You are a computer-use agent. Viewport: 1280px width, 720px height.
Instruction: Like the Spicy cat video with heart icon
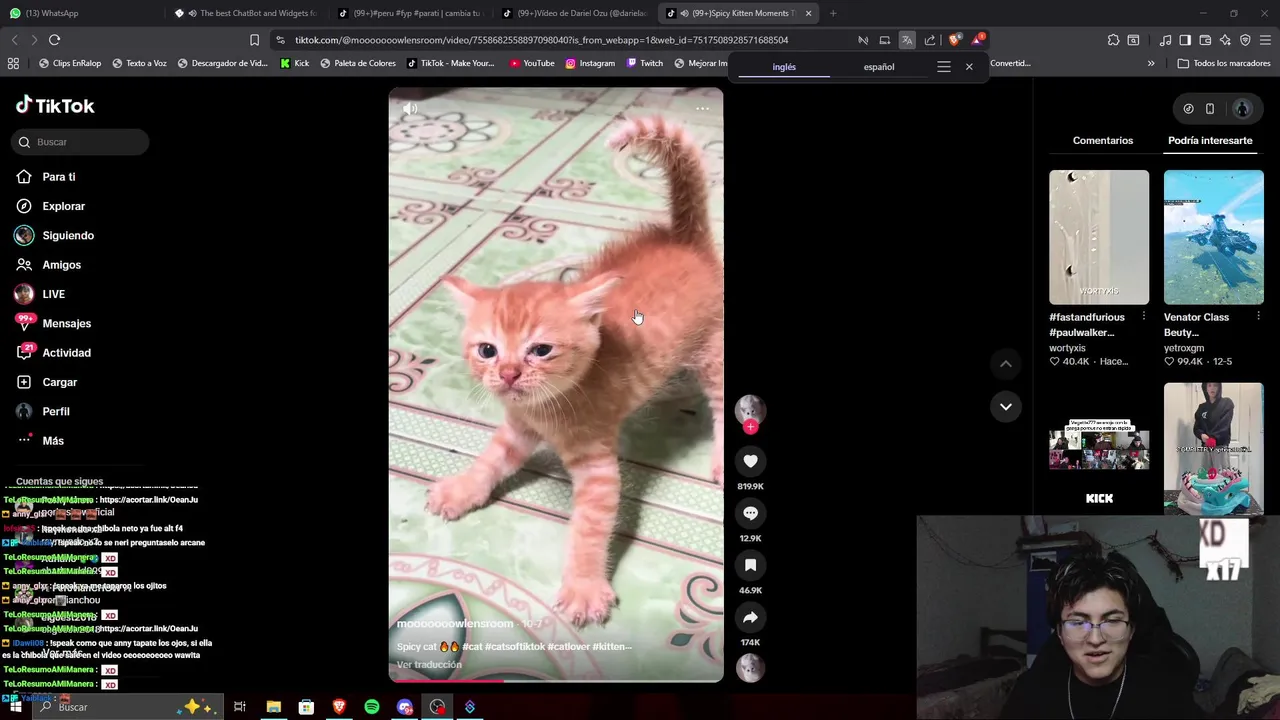pyautogui.click(x=750, y=461)
